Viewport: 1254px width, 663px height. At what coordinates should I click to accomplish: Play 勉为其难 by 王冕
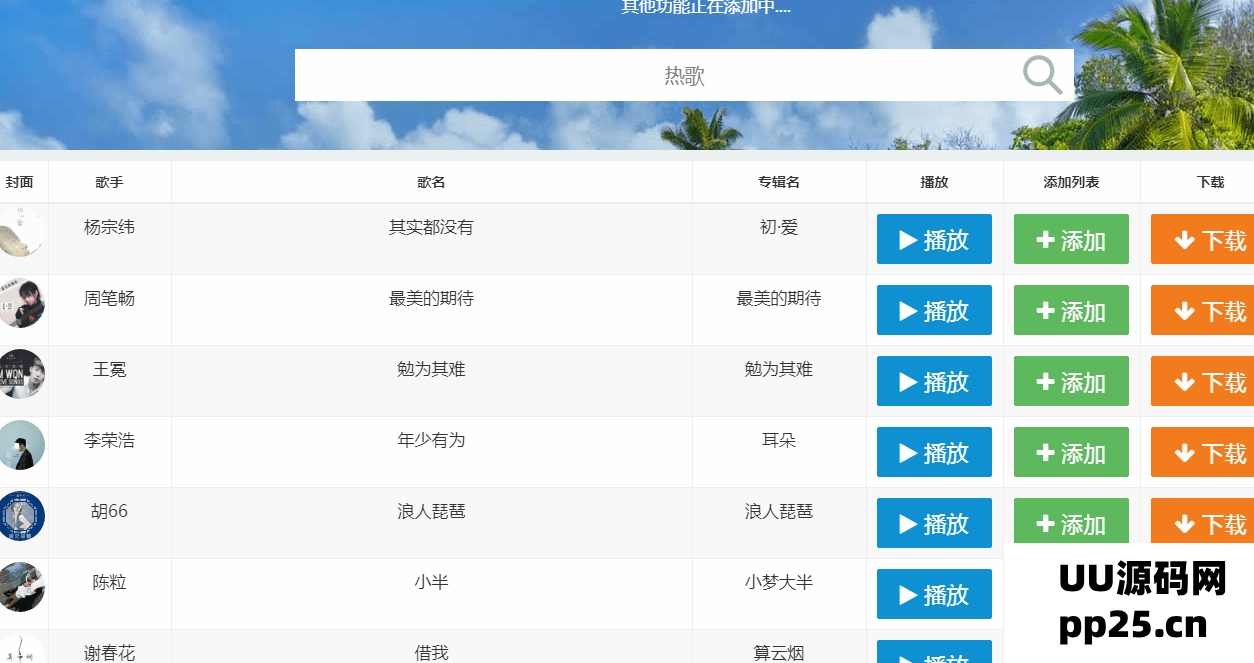coord(933,381)
